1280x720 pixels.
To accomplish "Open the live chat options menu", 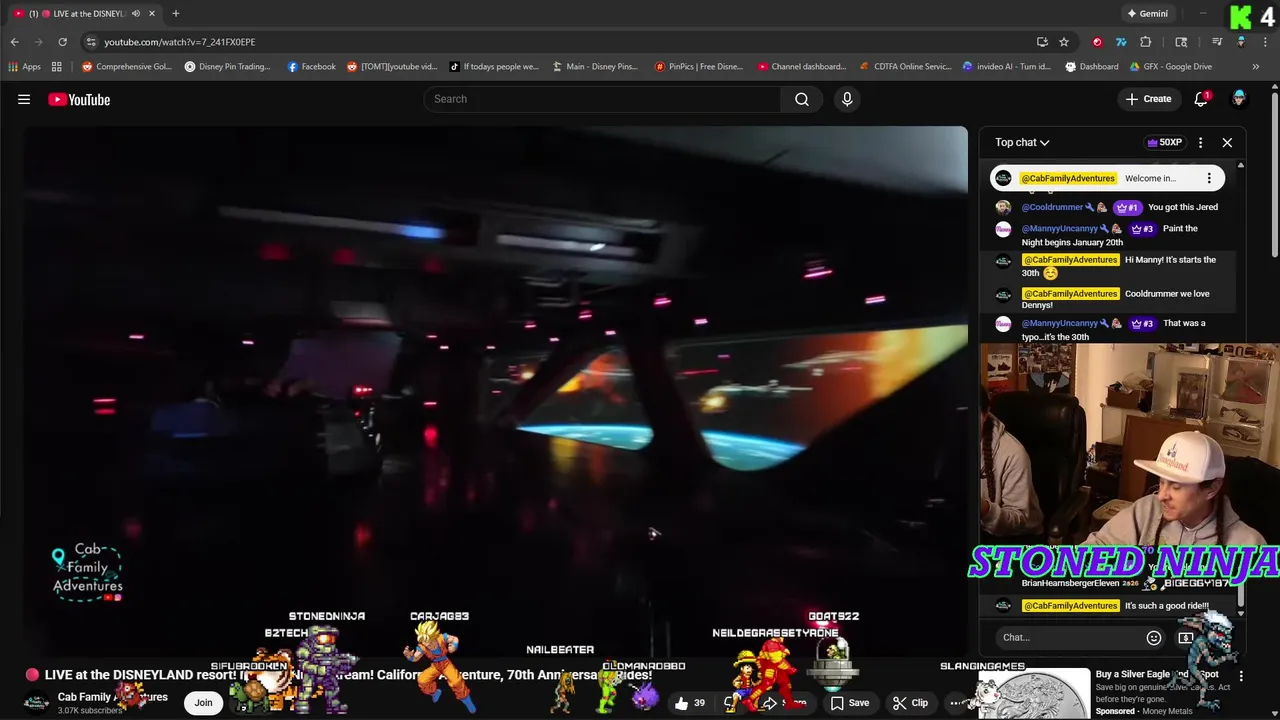I will click(x=1201, y=142).
